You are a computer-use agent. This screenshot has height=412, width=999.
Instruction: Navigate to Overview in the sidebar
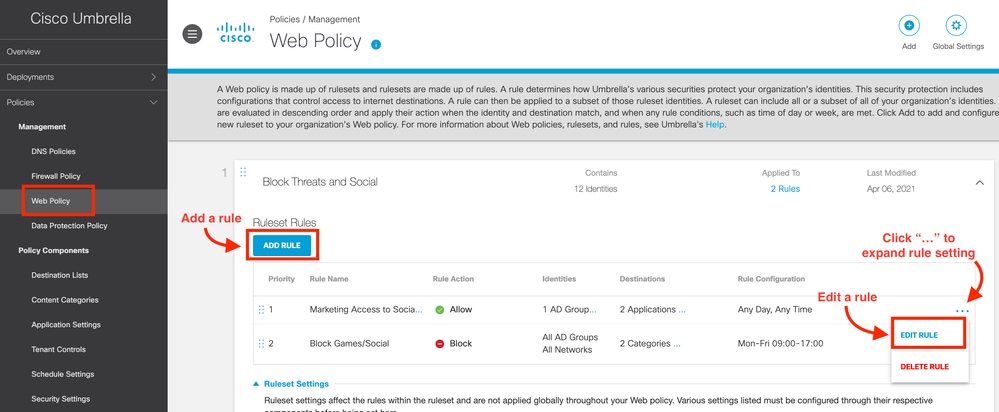coord(24,51)
